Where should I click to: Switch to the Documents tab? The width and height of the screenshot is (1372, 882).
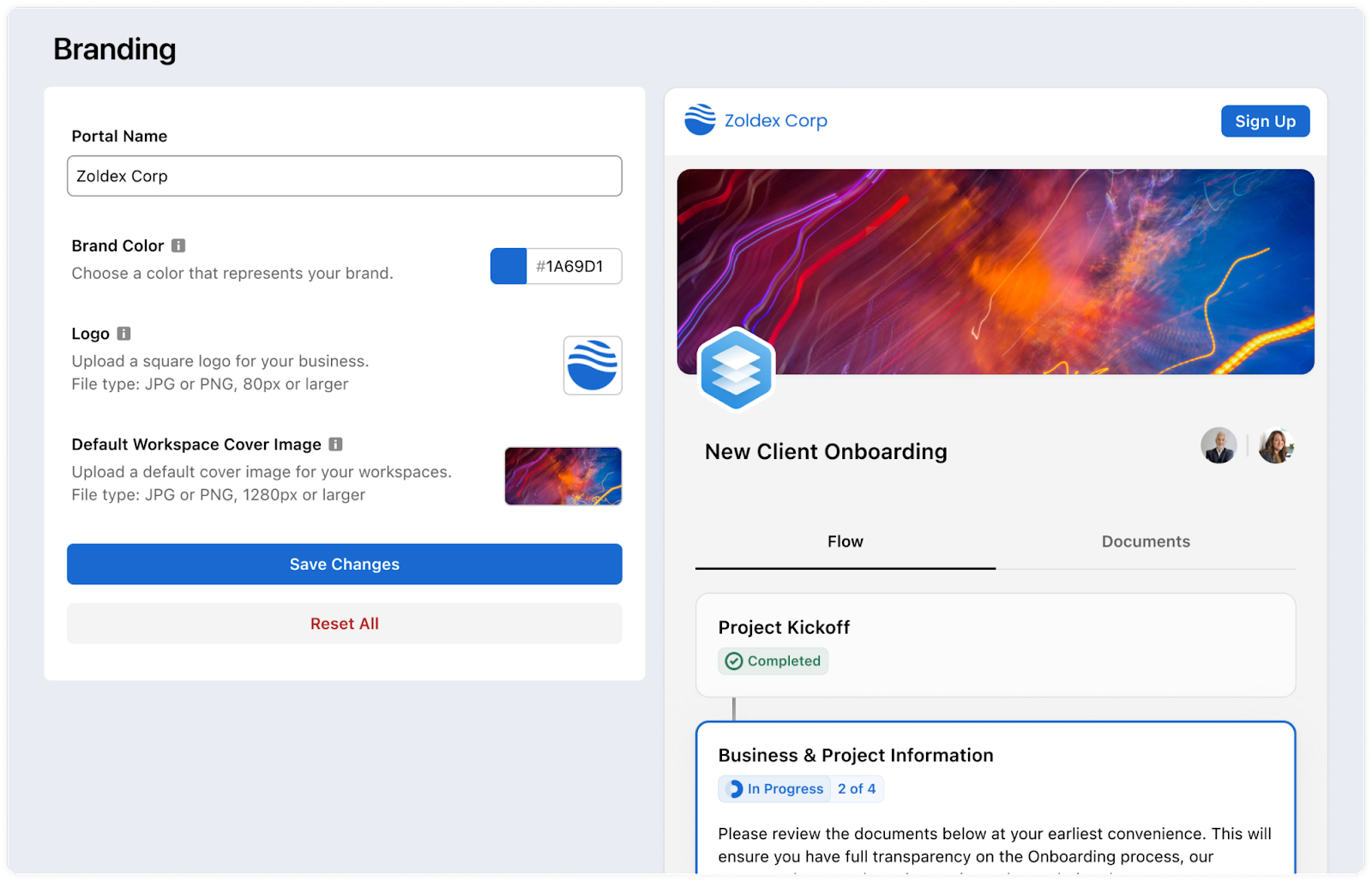click(1146, 541)
